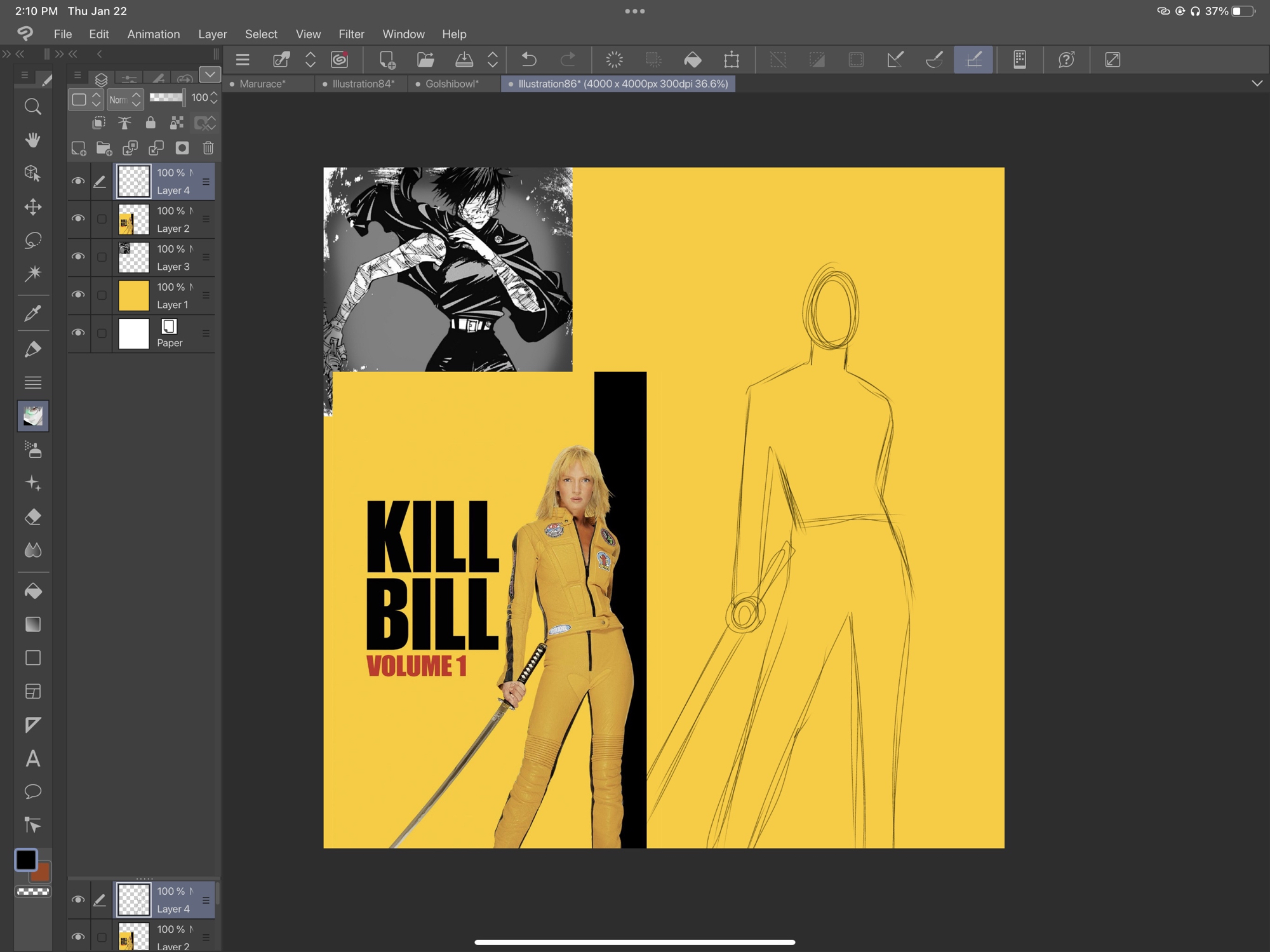Image resolution: width=1270 pixels, height=952 pixels.
Task: Click the Undo arrow in command bar
Action: pos(529,60)
